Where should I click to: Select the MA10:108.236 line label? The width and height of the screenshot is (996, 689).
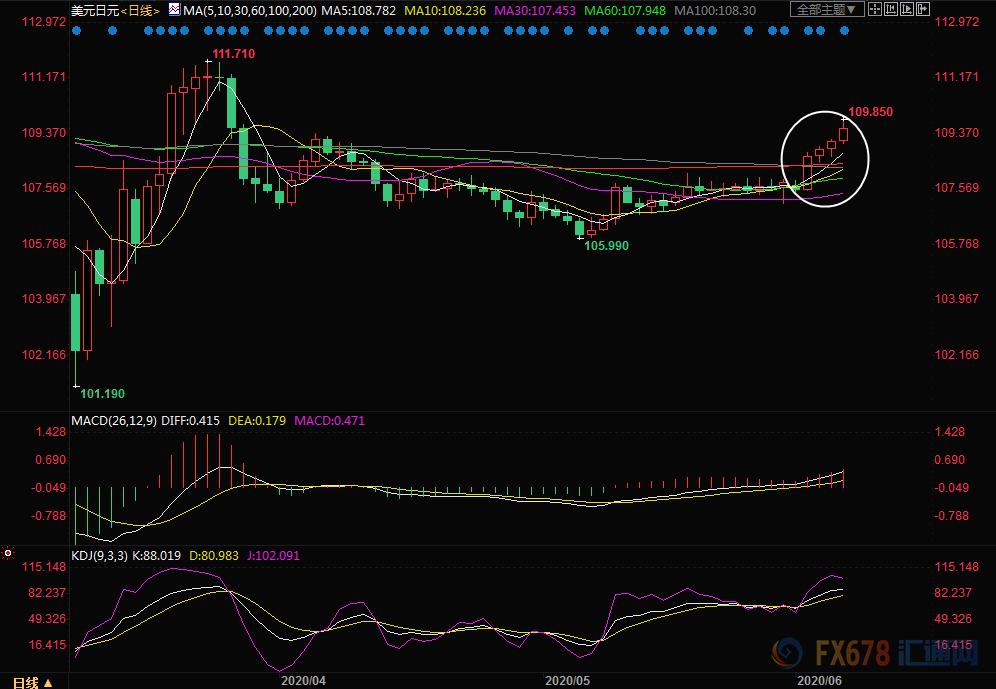click(445, 11)
